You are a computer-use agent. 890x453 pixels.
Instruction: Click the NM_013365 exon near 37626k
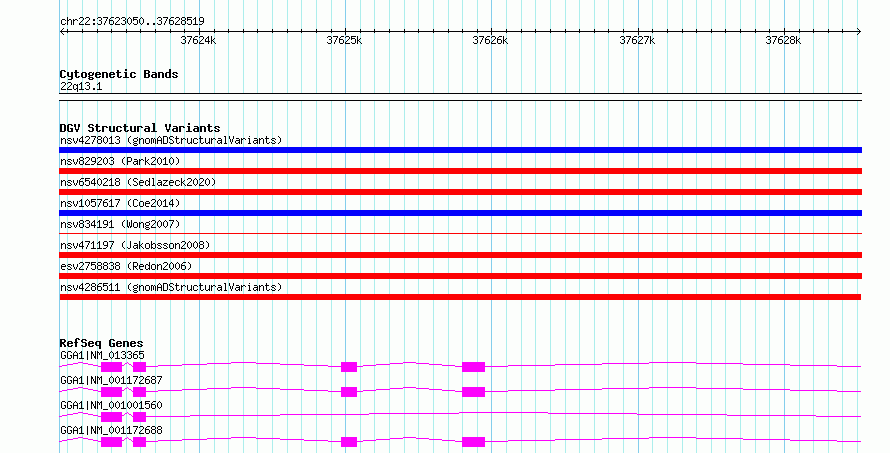pos(473,367)
